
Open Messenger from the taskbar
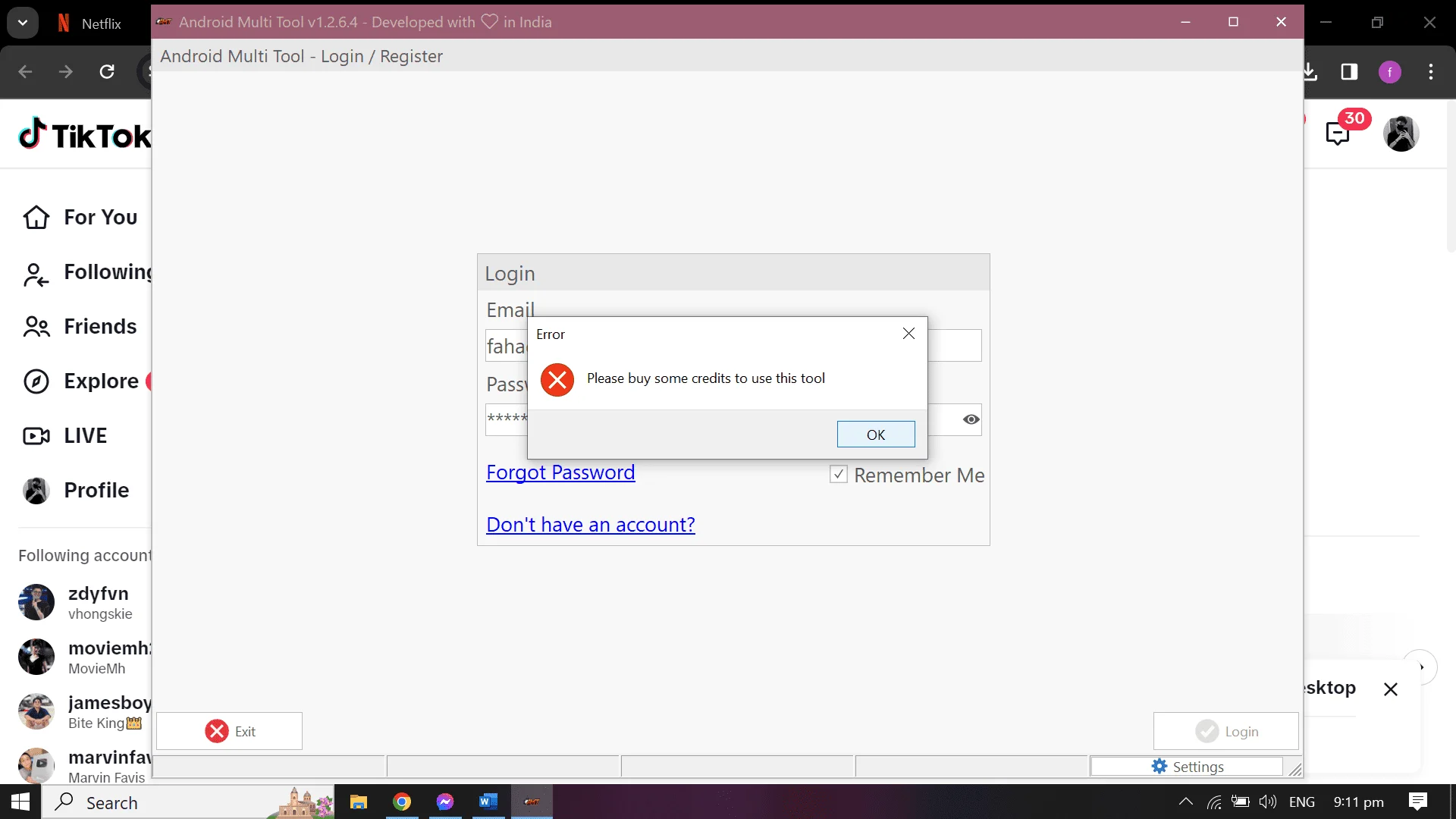445,802
